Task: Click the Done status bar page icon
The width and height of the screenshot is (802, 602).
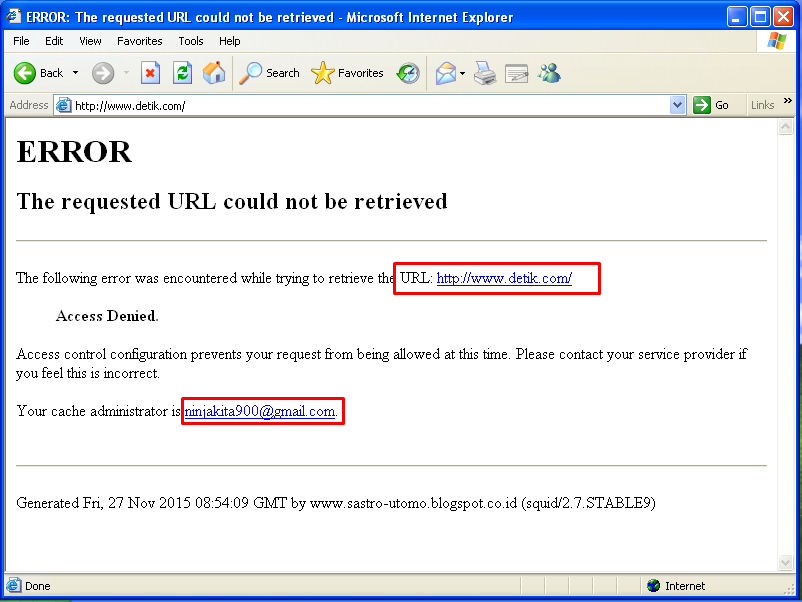Action: (14, 586)
